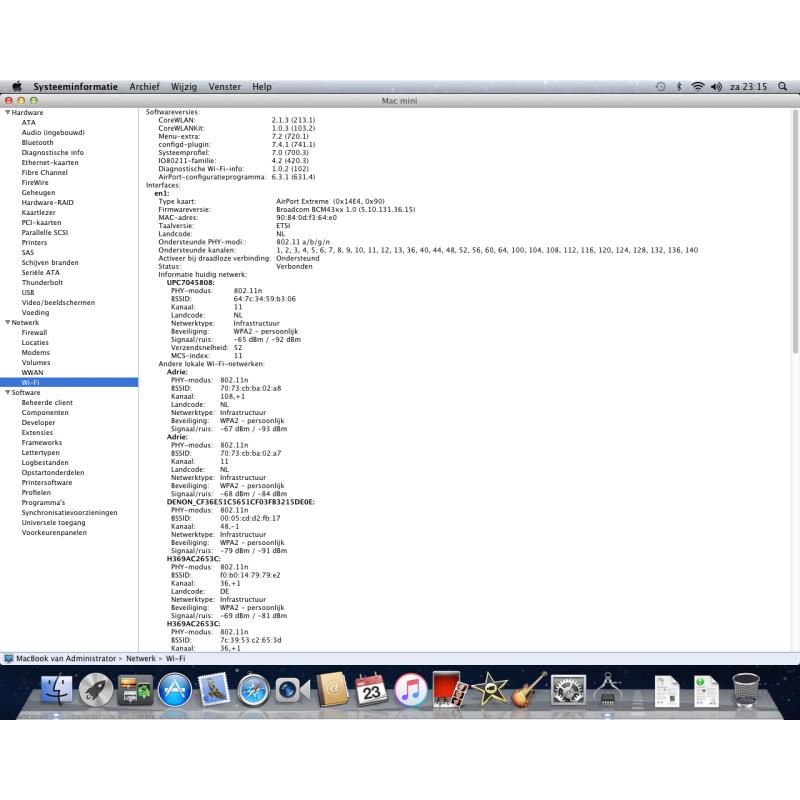Open the Contacts address book icon
Image resolution: width=800 pixels, height=800 pixels.
(332, 690)
